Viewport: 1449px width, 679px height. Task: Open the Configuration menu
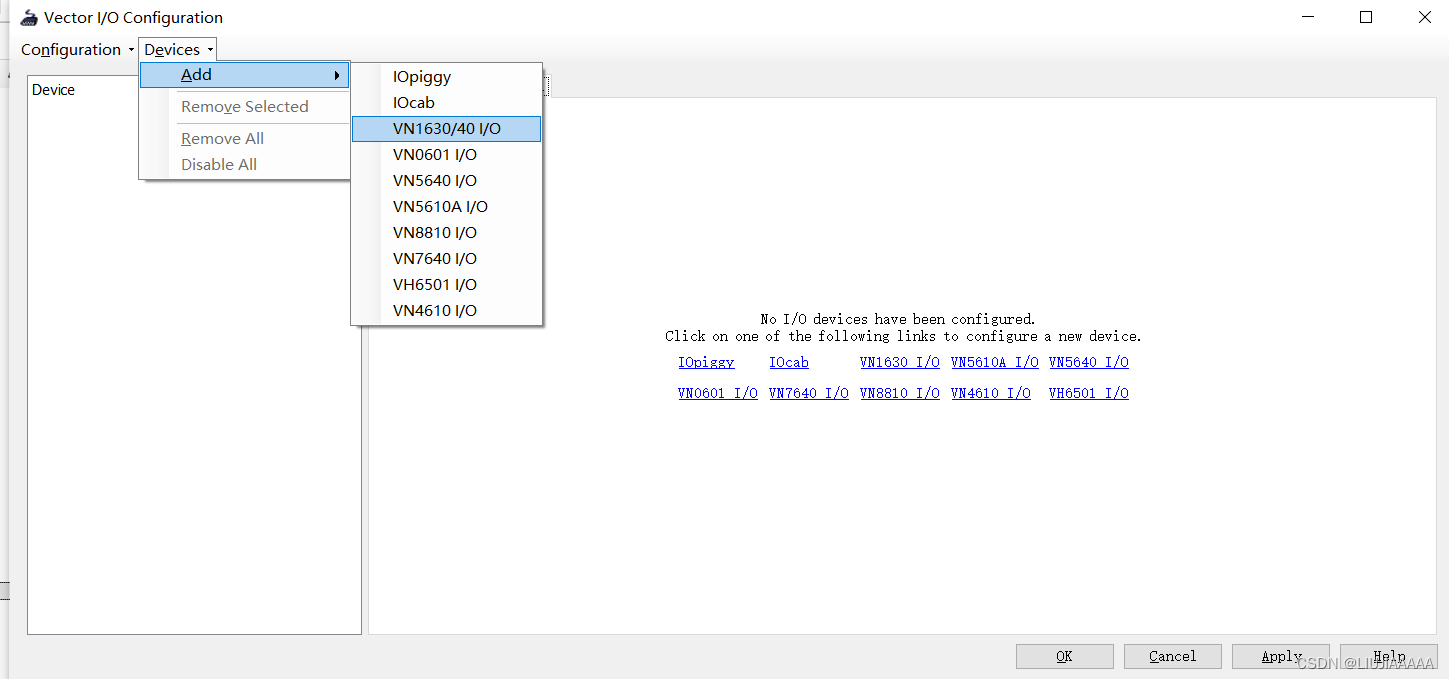tap(77, 50)
